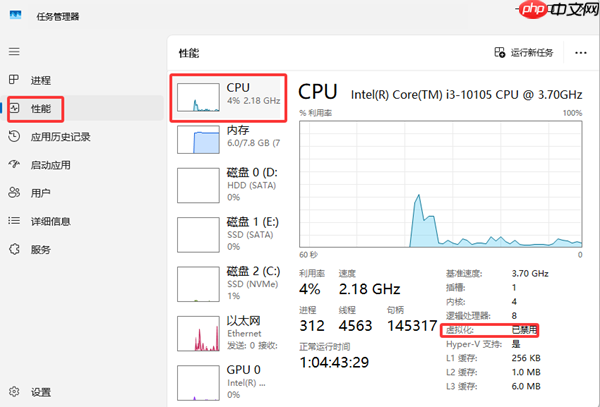The height and width of the screenshot is (407, 600).
Task: Click the 任务管理器 window title
Action: (58, 16)
